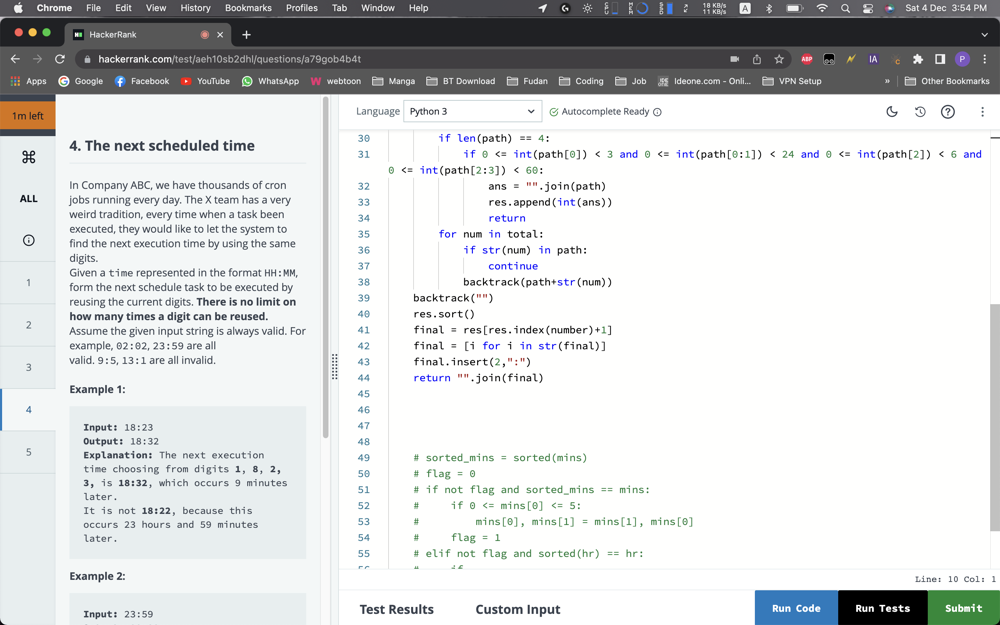Click the command symbol sidebar icon

[x=28, y=157]
